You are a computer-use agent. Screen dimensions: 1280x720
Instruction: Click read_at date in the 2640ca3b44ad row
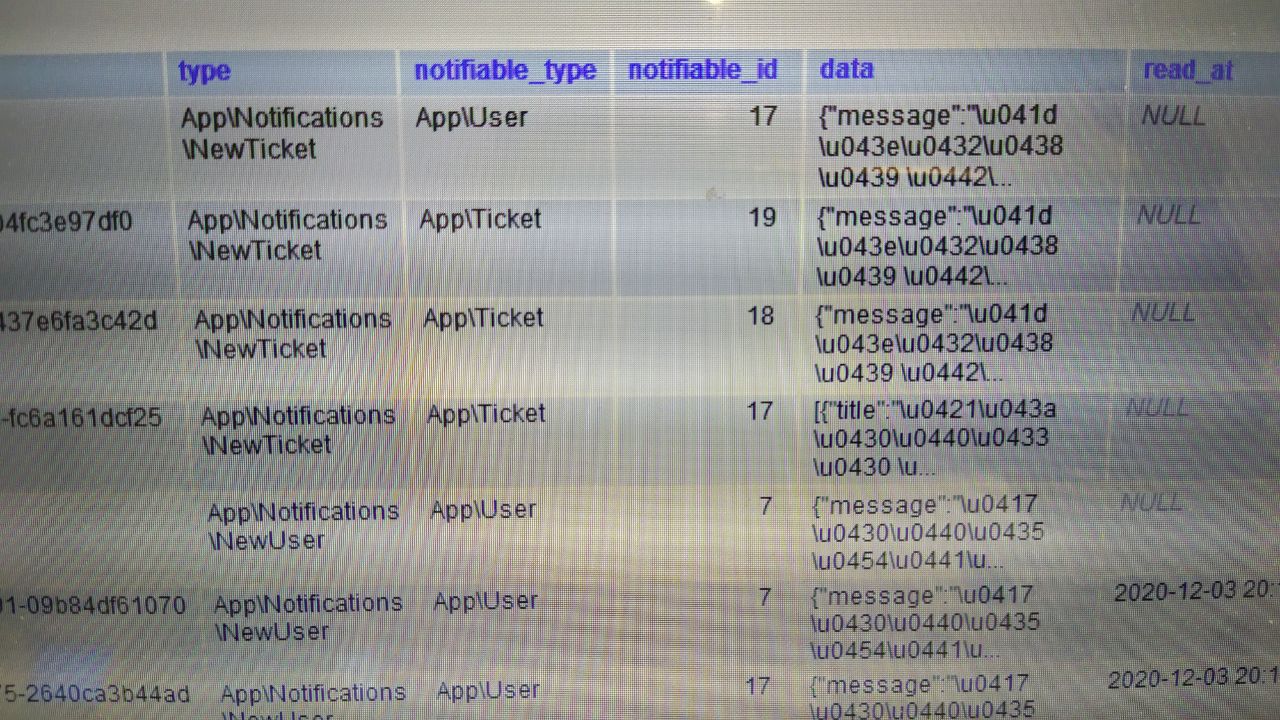pyautogui.click(x=1193, y=678)
